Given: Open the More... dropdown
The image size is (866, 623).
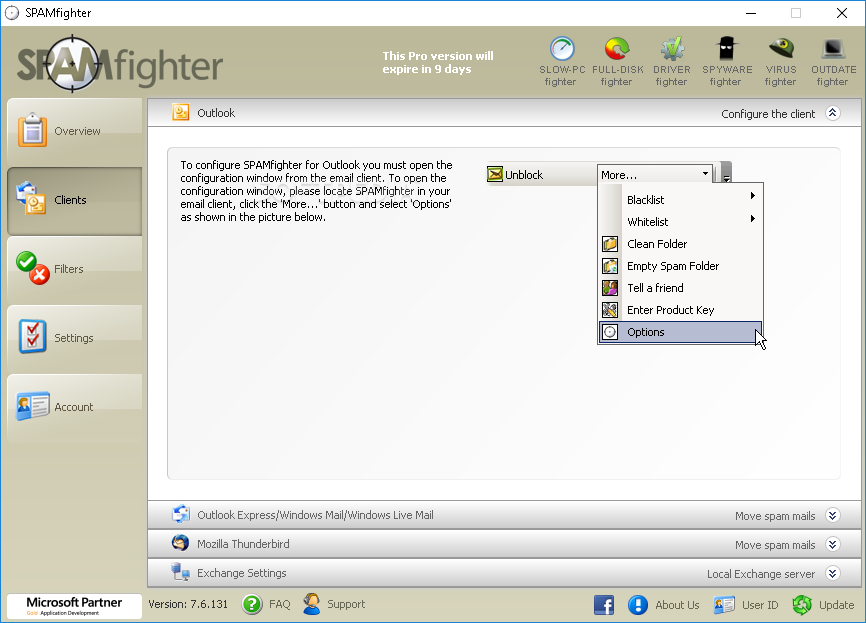Looking at the screenshot, I should [654, 175].
